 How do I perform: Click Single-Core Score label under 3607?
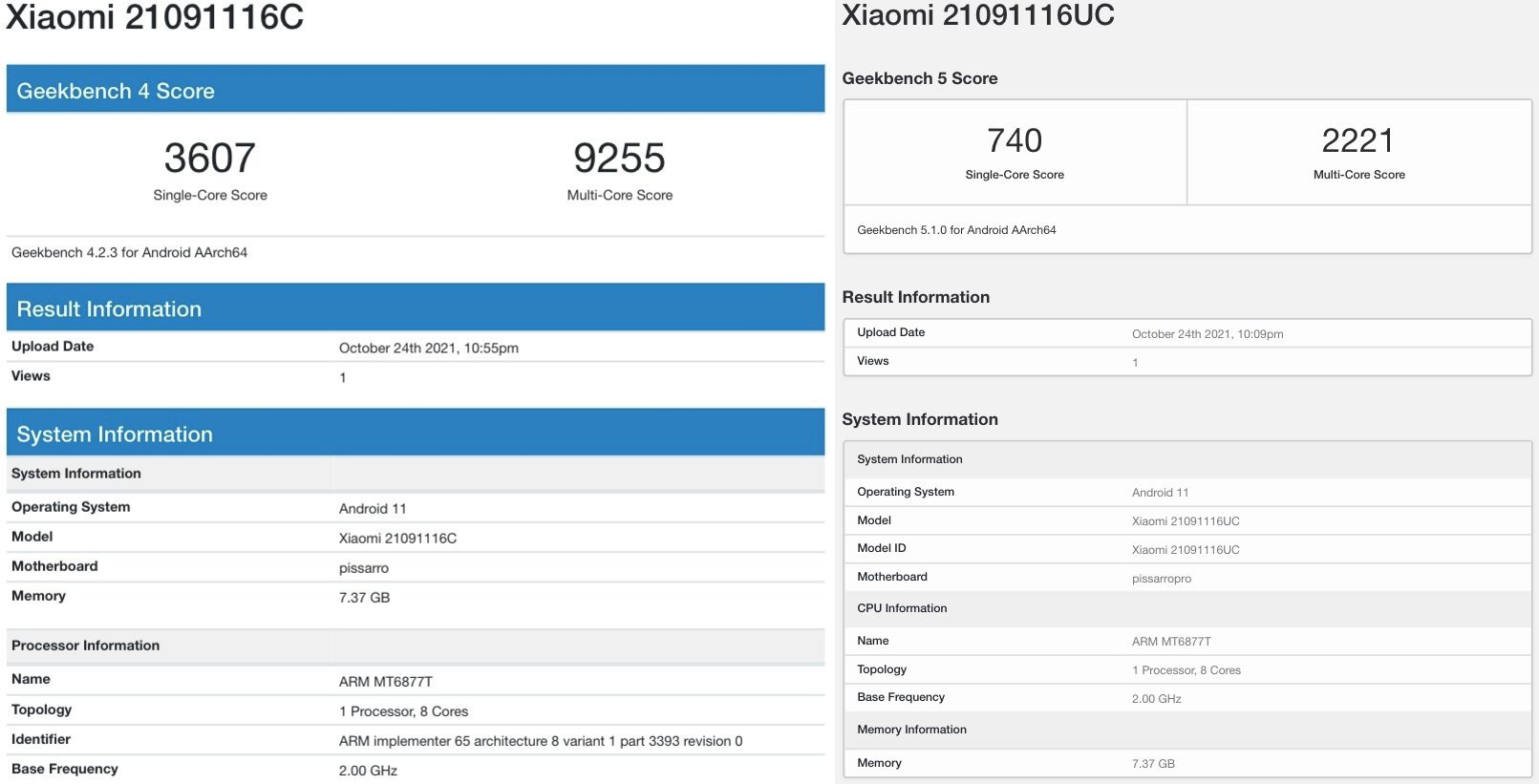click(x=210, y=195)
